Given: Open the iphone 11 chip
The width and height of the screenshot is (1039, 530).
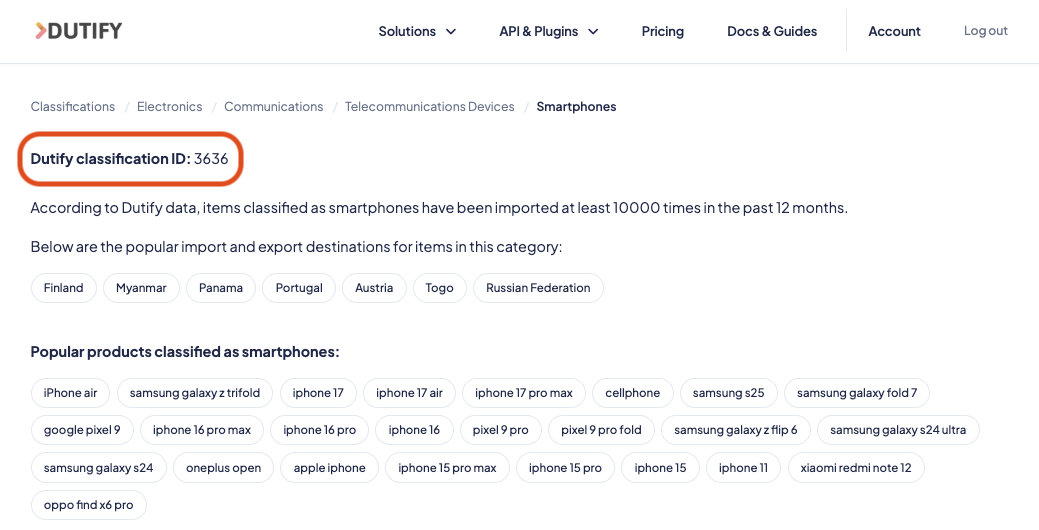Looking at the screenshot, I should (x=743, y=468).
